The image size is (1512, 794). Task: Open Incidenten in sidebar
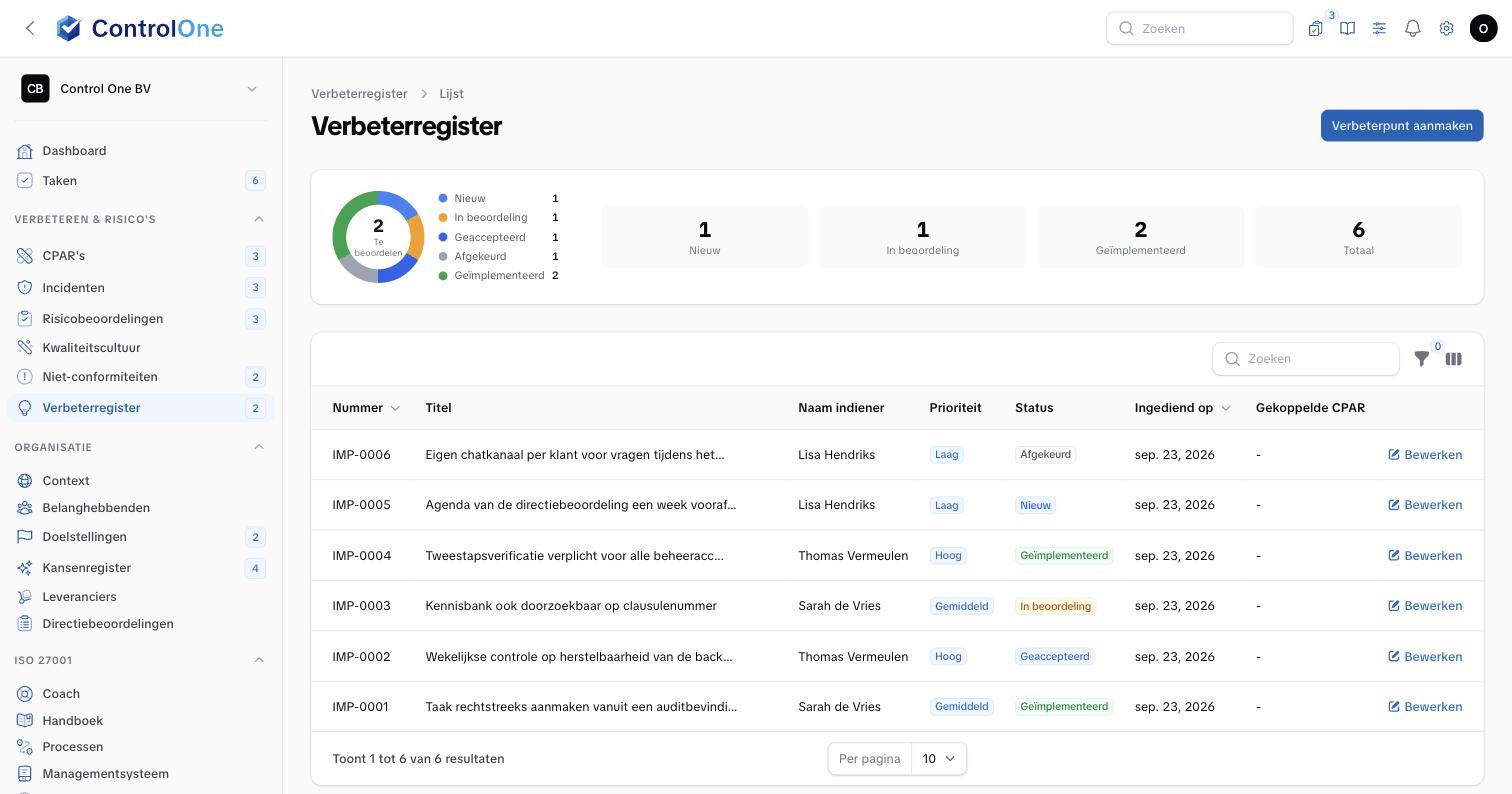[x=140, y=288]
